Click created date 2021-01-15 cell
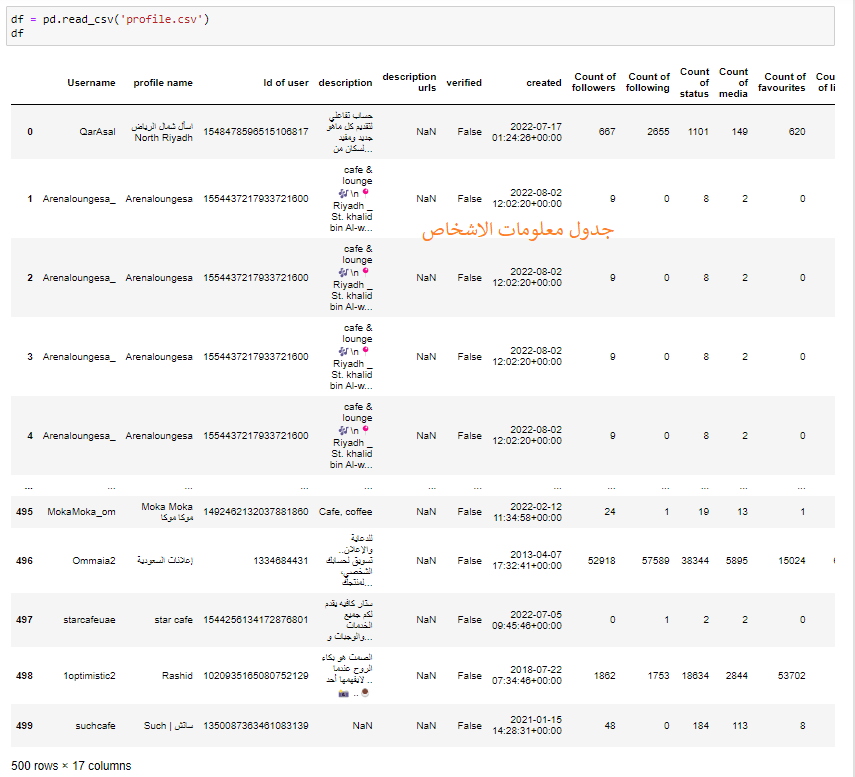This screenshot has height=777, width=855. pyautogui.click(x=527, y=726)
